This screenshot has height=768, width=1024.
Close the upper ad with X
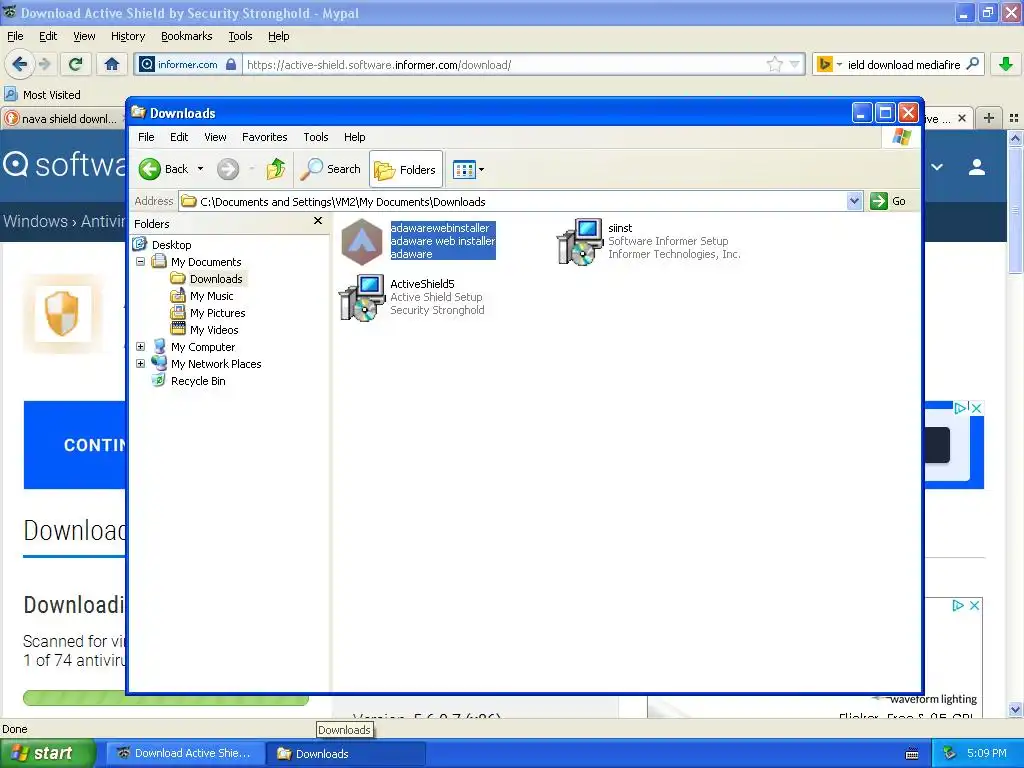point(976,408)
